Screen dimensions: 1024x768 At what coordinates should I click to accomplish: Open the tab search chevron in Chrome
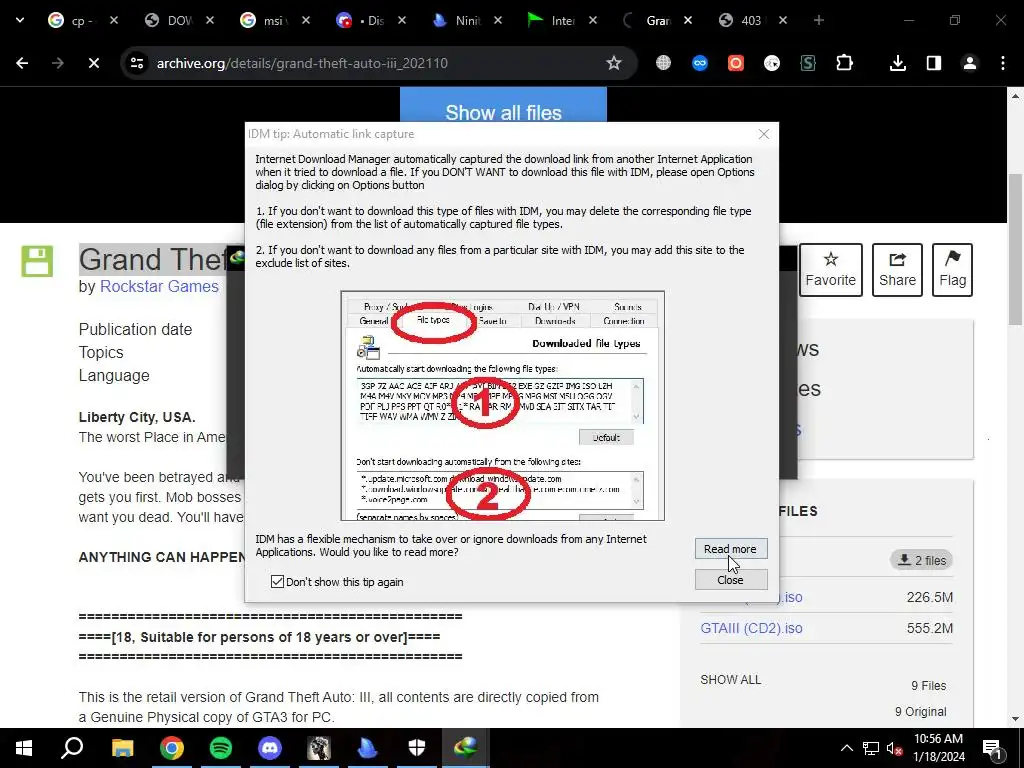(x=20, y=20)
